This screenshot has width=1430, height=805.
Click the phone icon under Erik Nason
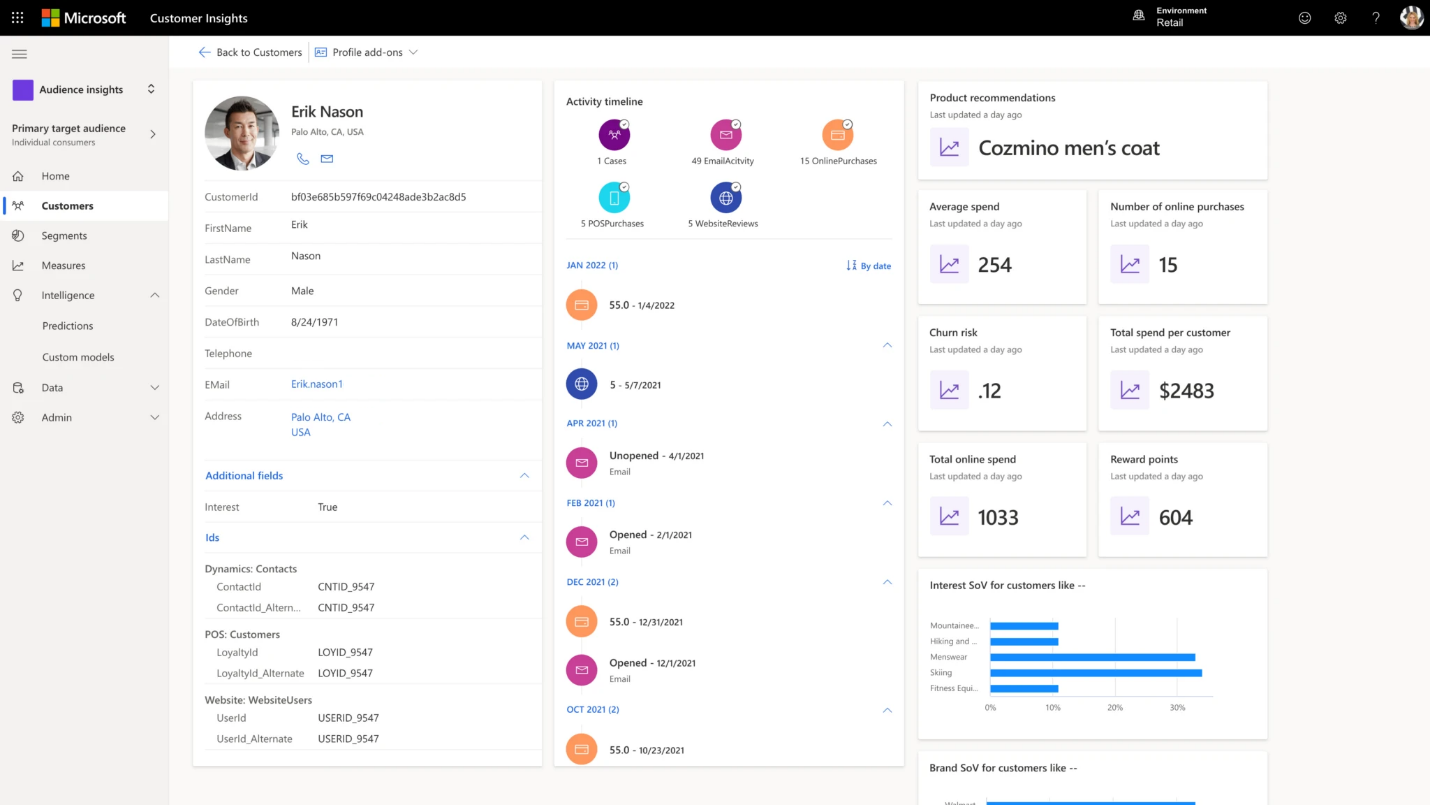coord(303,158)
